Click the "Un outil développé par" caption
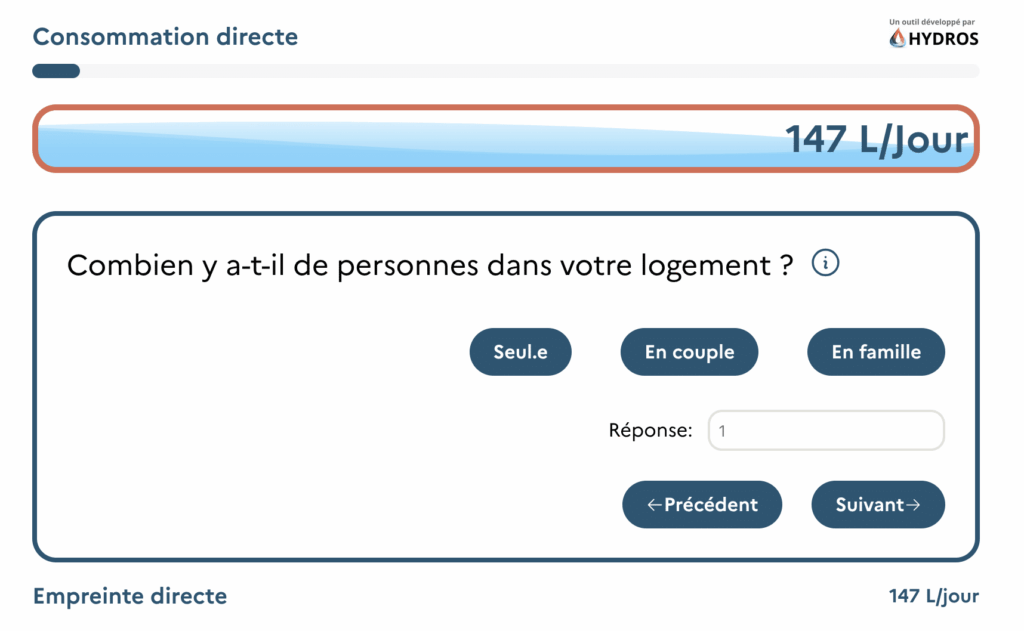Viewport: 1024px width, 631px height. (x=934, y=21)
